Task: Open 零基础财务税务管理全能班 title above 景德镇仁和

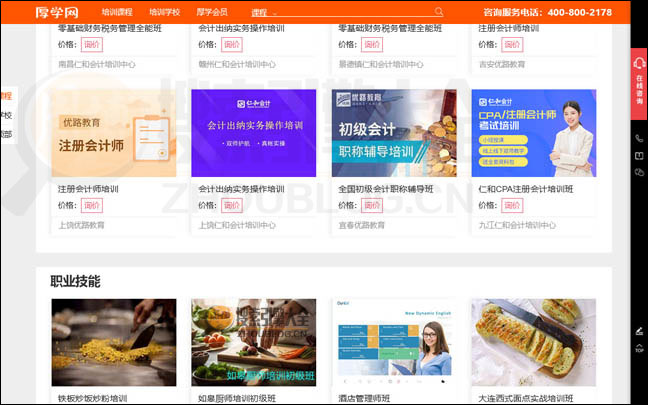Action: pyautogui.click(x=390, y=29)
